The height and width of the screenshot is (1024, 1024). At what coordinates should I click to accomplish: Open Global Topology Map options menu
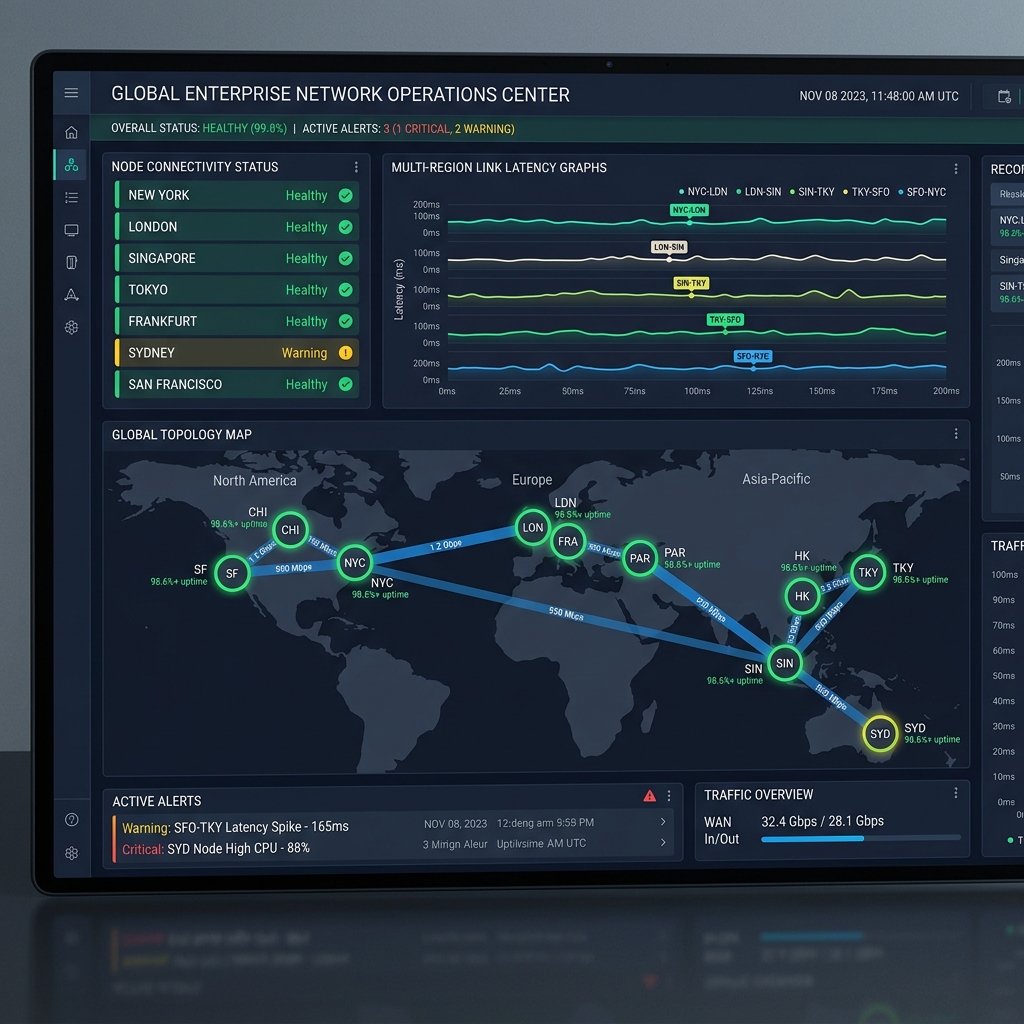tap(956, 434)
